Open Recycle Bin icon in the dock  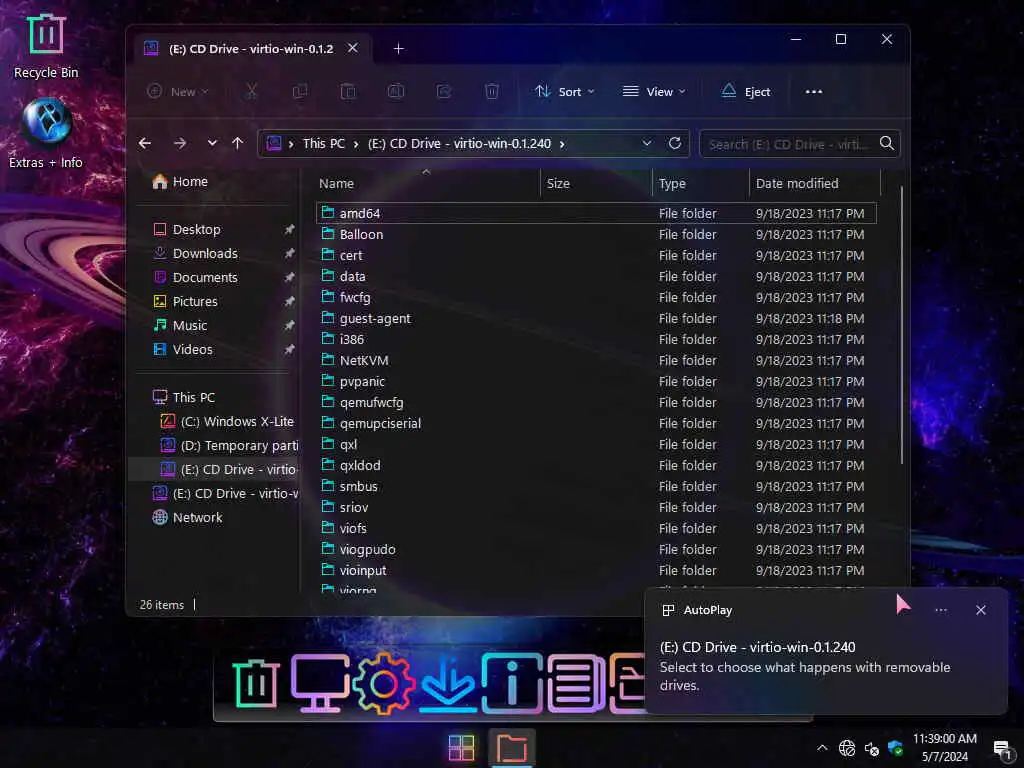(256, 684)
